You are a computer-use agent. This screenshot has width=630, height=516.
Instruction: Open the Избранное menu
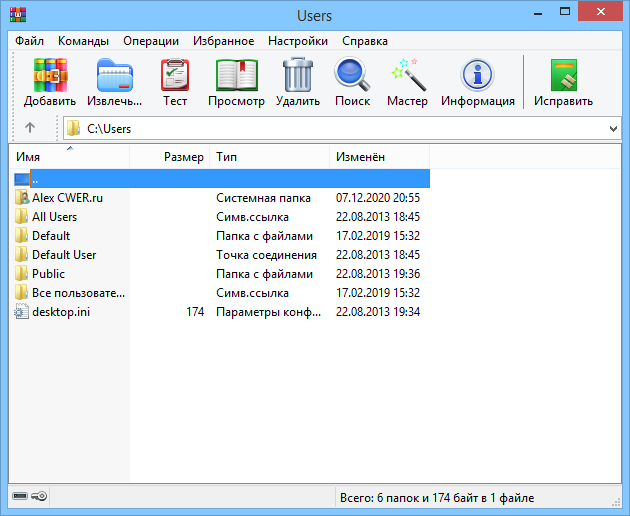(223, 41)
